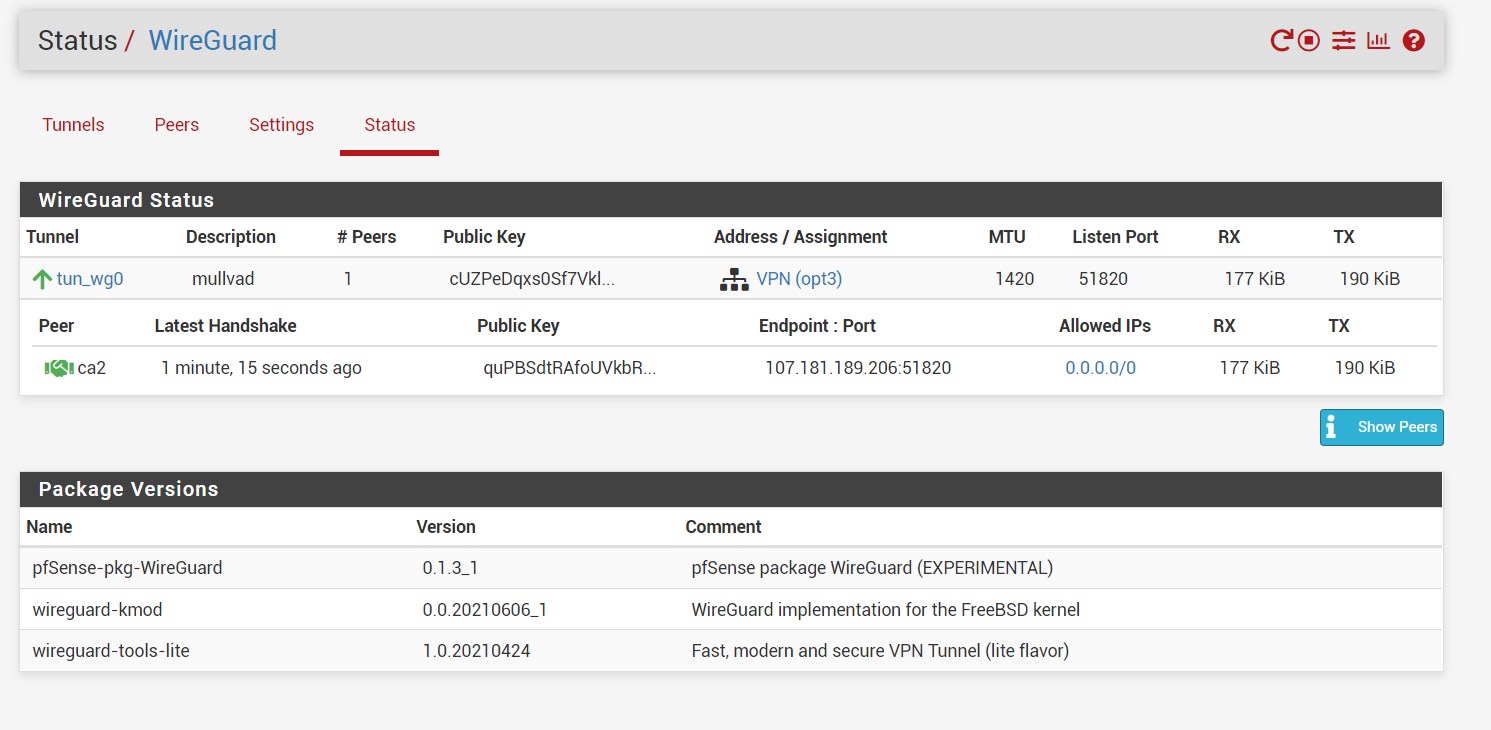Viewport: 1491px width, 730px height.
Task: Click the Status breadcrumb text
Action: pyautogui.click(x=77, y=41)
